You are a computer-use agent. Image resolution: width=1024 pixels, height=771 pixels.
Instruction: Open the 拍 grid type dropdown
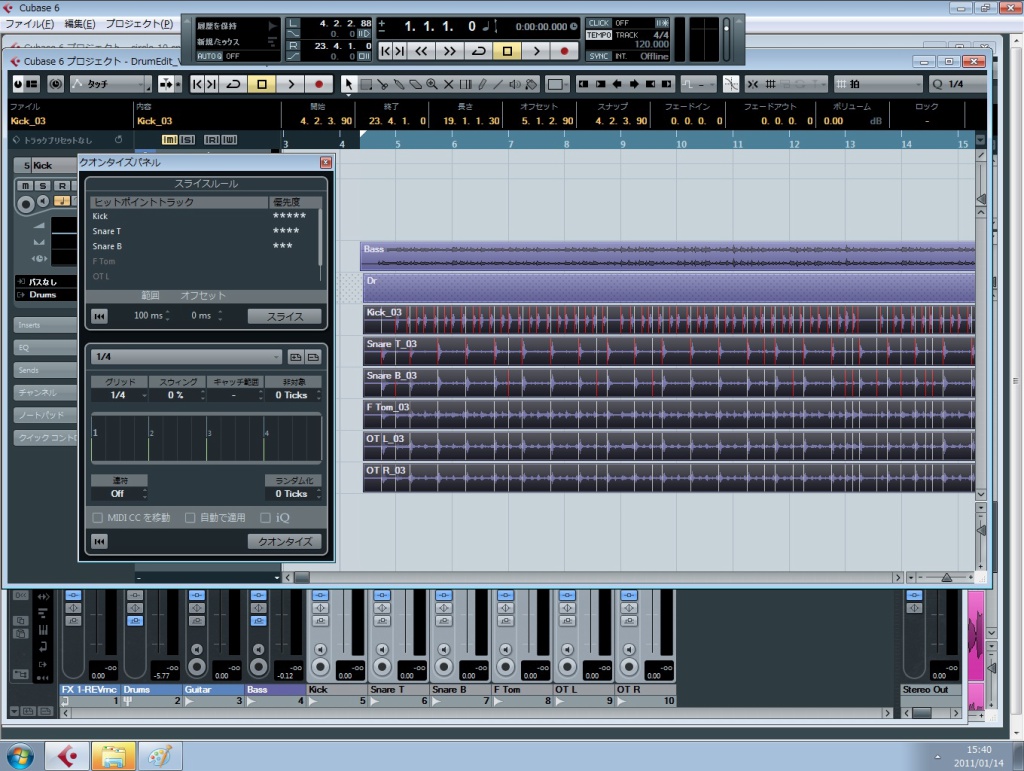coord(878,84)
